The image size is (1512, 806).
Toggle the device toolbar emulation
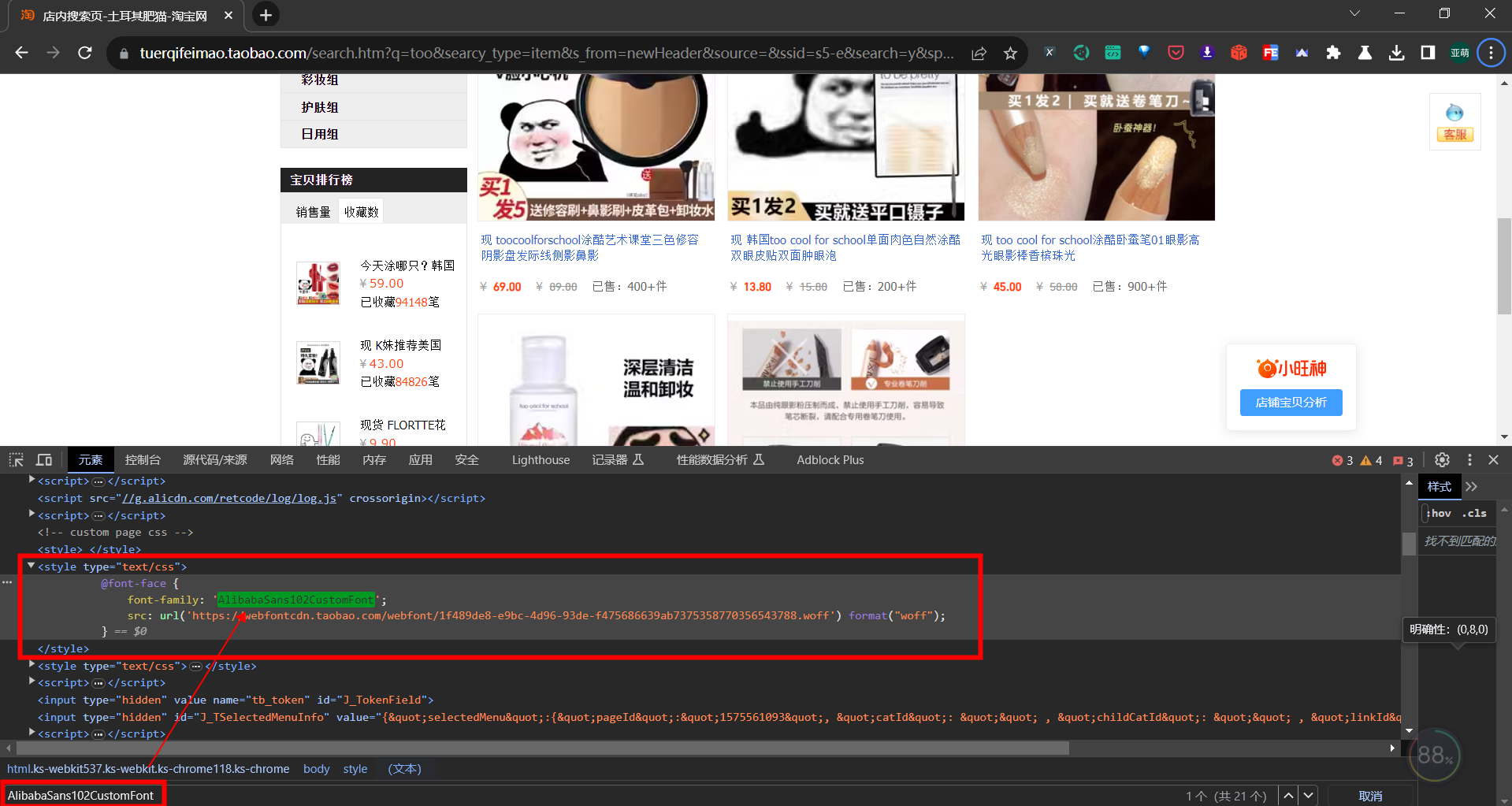pyautogui.click(x=44, y=459)
